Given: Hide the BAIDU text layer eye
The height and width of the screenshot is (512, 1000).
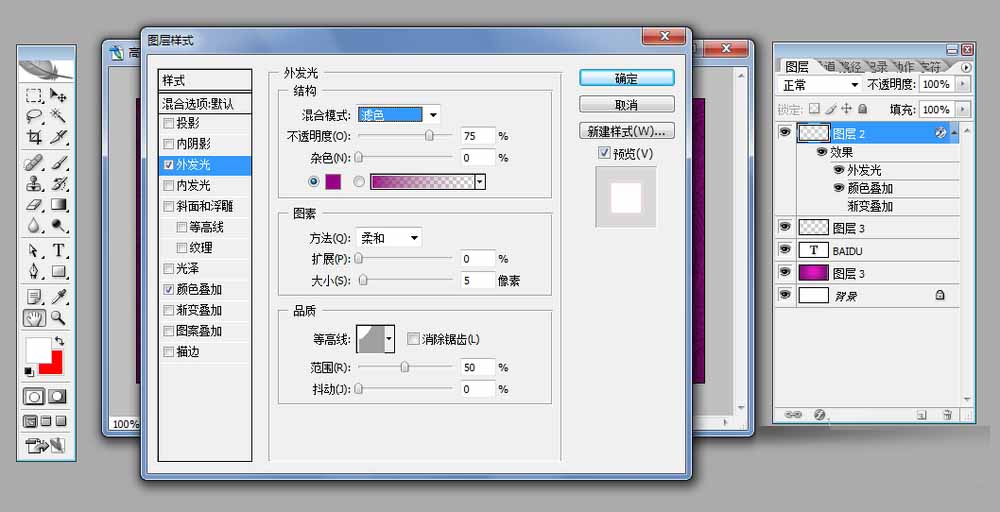Looking at the screenshot, I should pos(785,249).
